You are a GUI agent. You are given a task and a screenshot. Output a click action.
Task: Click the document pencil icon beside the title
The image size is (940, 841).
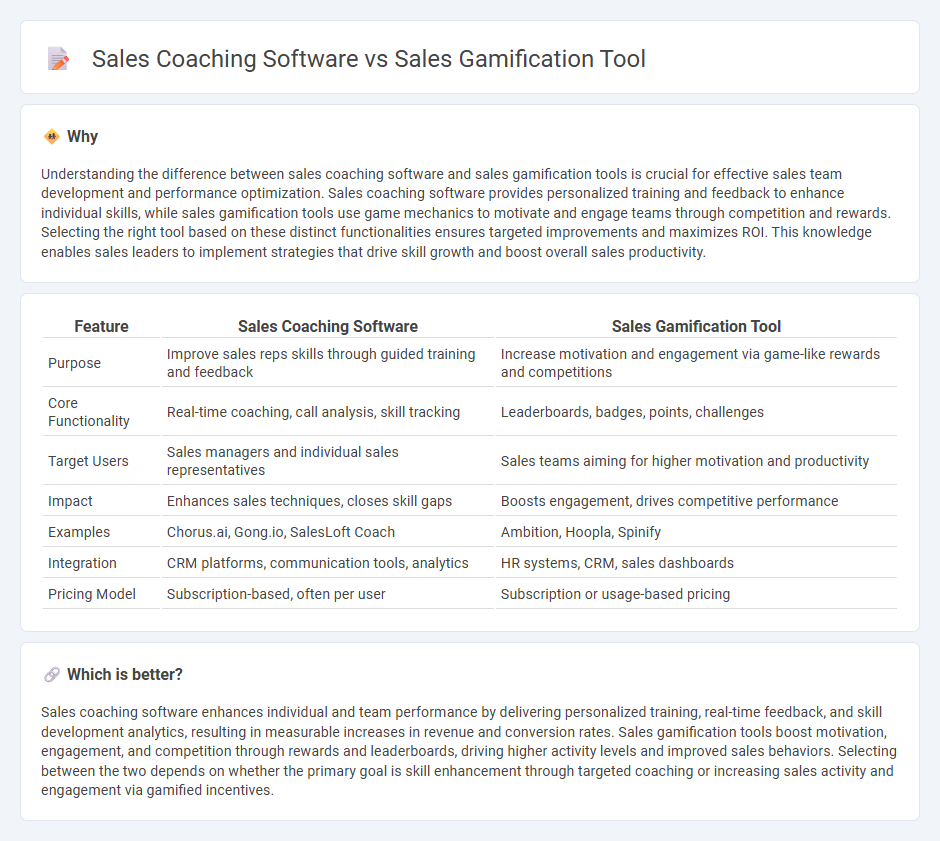coord(58,59)
